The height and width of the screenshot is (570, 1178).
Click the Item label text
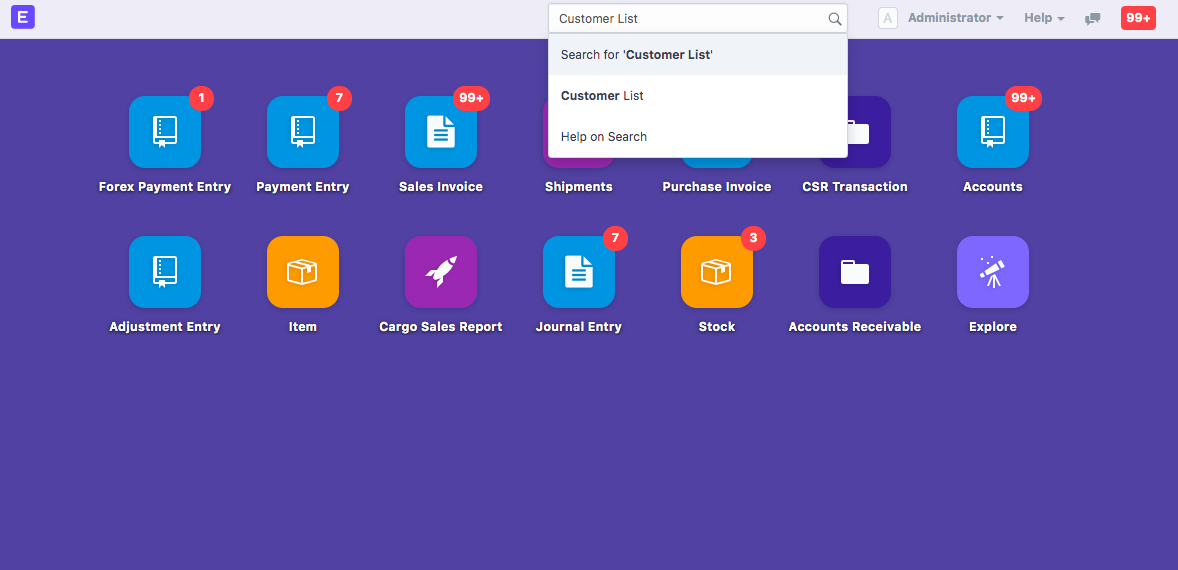[303, 327]
